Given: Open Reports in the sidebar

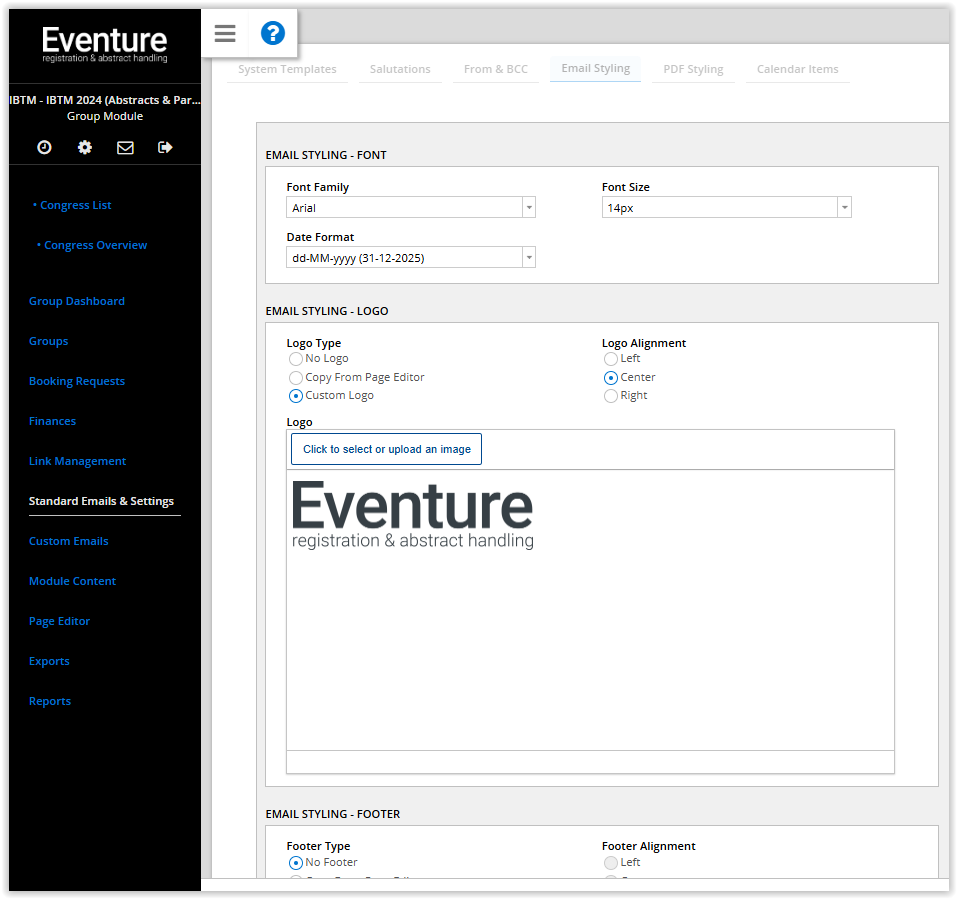Looking at the screenshot, I should tap(50, 701).
